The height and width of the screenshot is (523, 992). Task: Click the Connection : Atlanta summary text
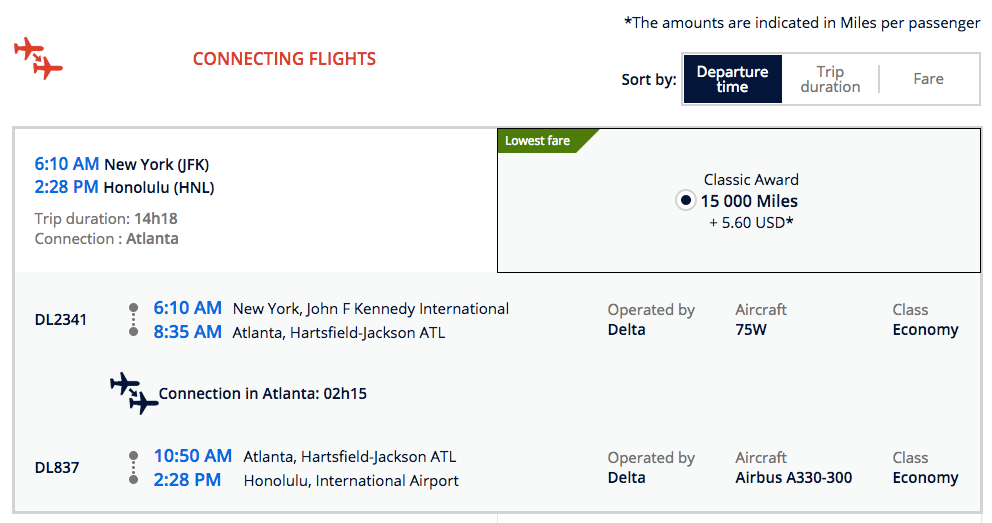(106, 239)
